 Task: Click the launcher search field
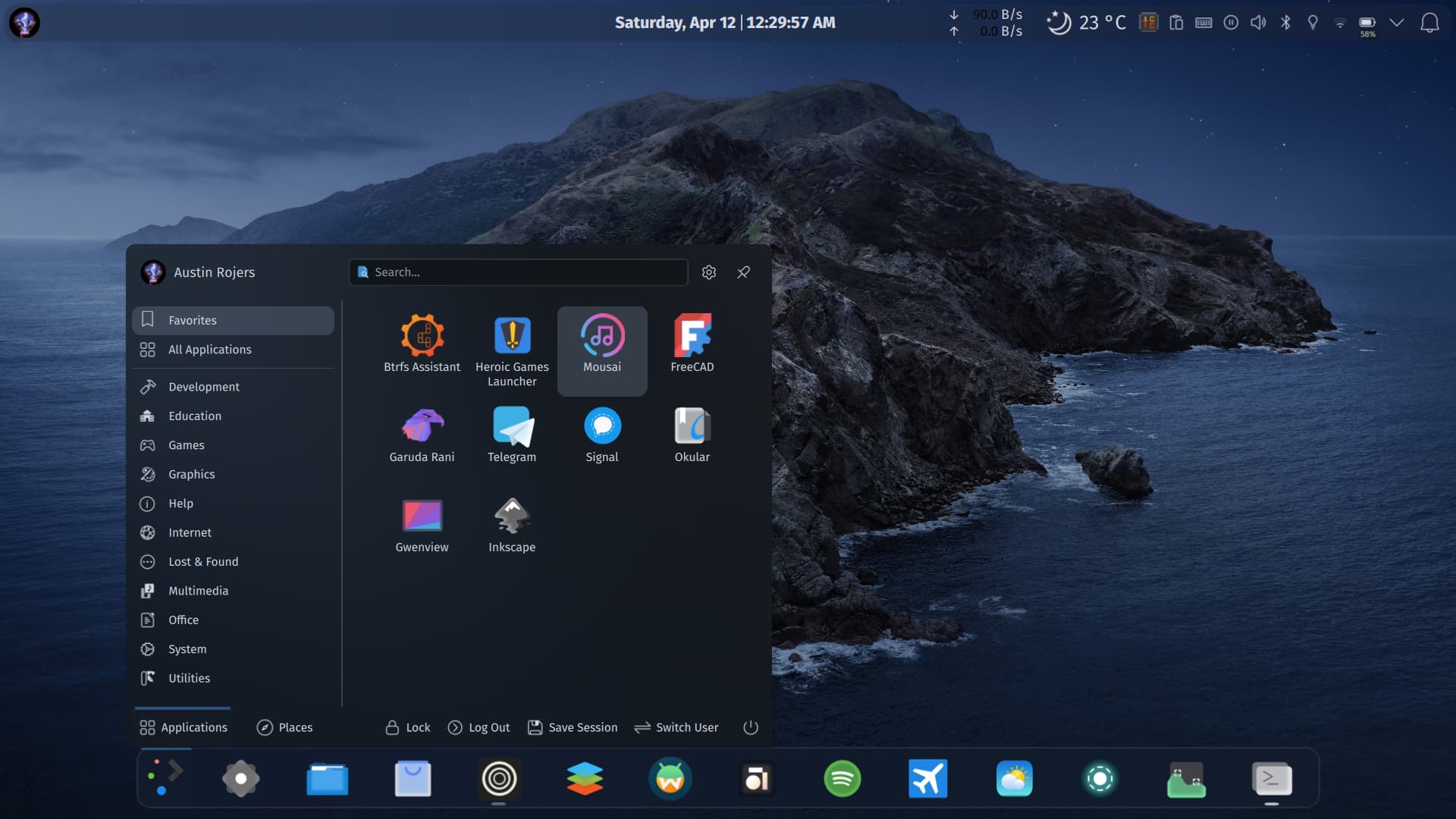click(x=519, y=272)
